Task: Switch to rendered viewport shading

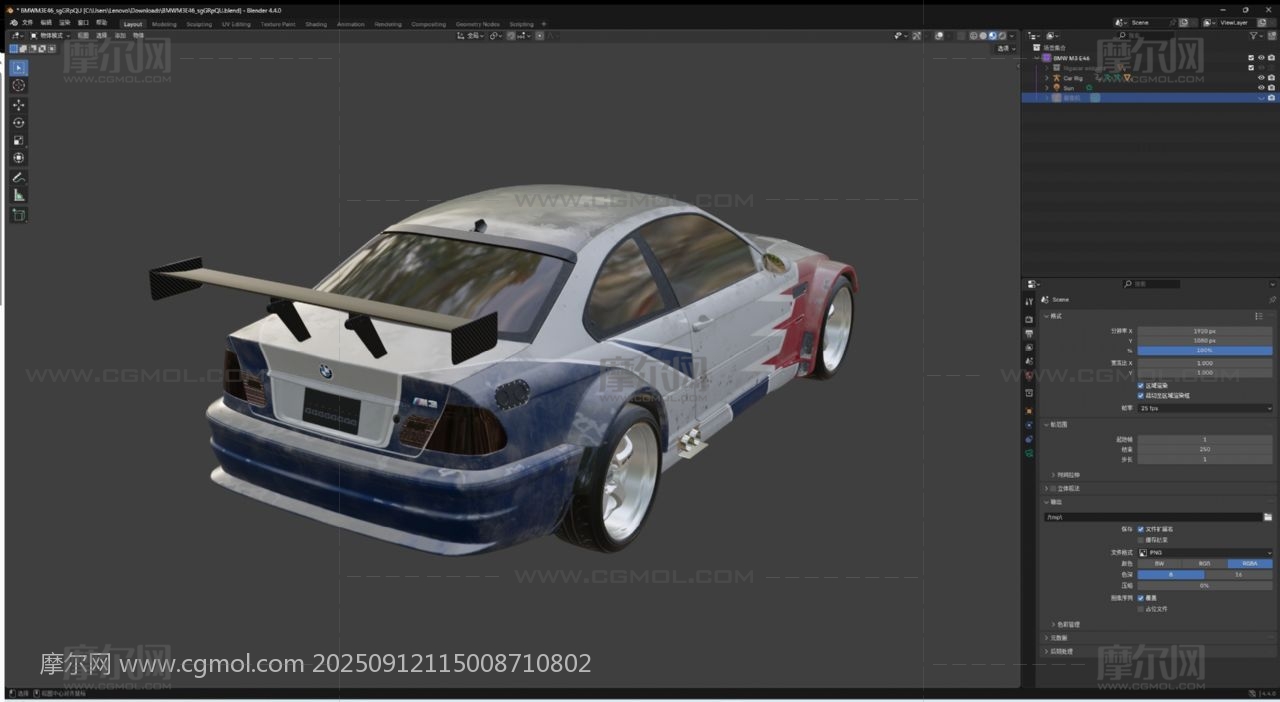Action: (x=1003, y=36)
